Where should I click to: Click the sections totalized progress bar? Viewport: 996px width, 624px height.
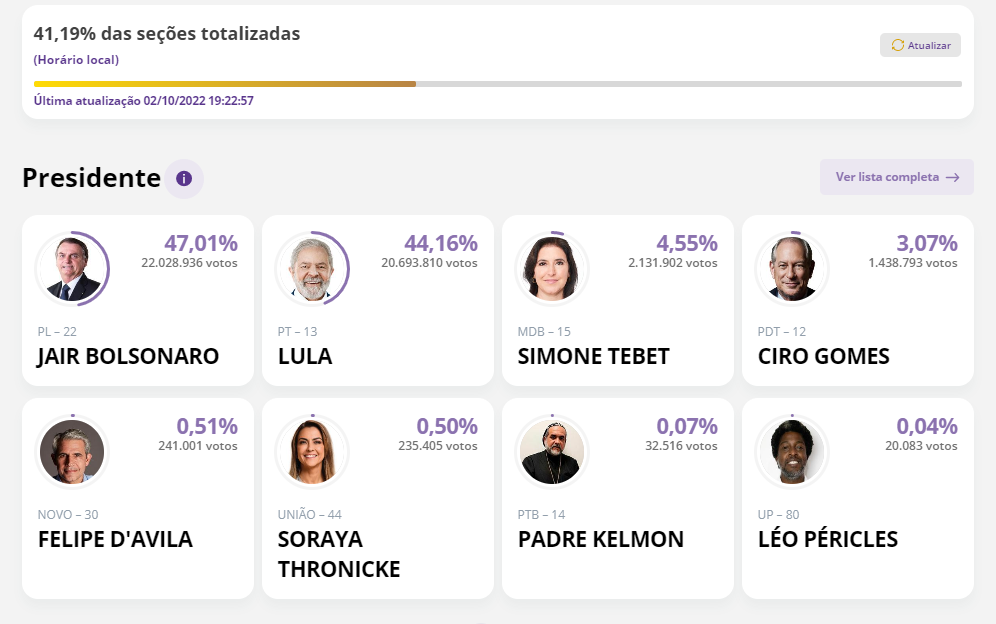point(497,84)
